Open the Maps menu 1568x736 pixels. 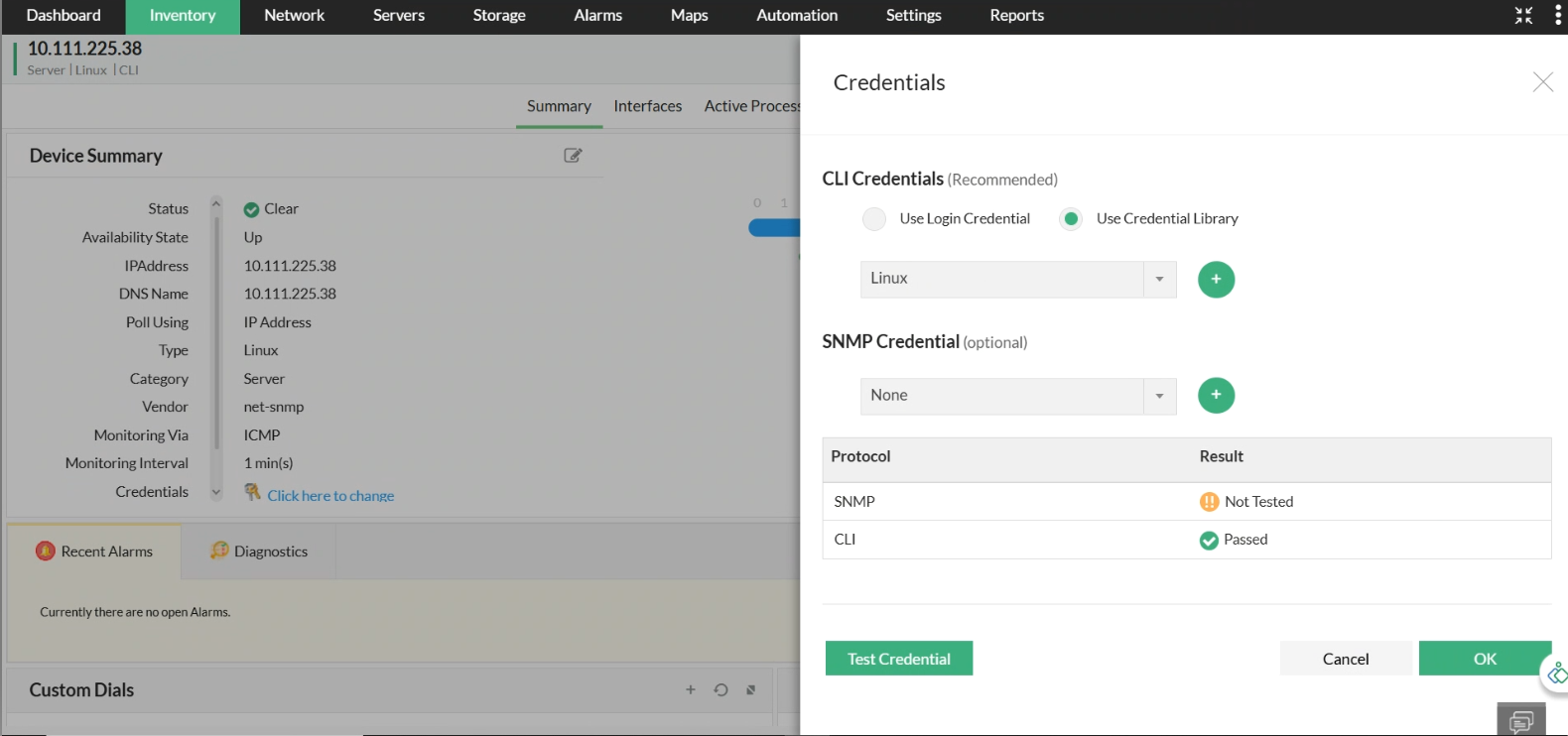pyautogui.click(x=690, y=16)
